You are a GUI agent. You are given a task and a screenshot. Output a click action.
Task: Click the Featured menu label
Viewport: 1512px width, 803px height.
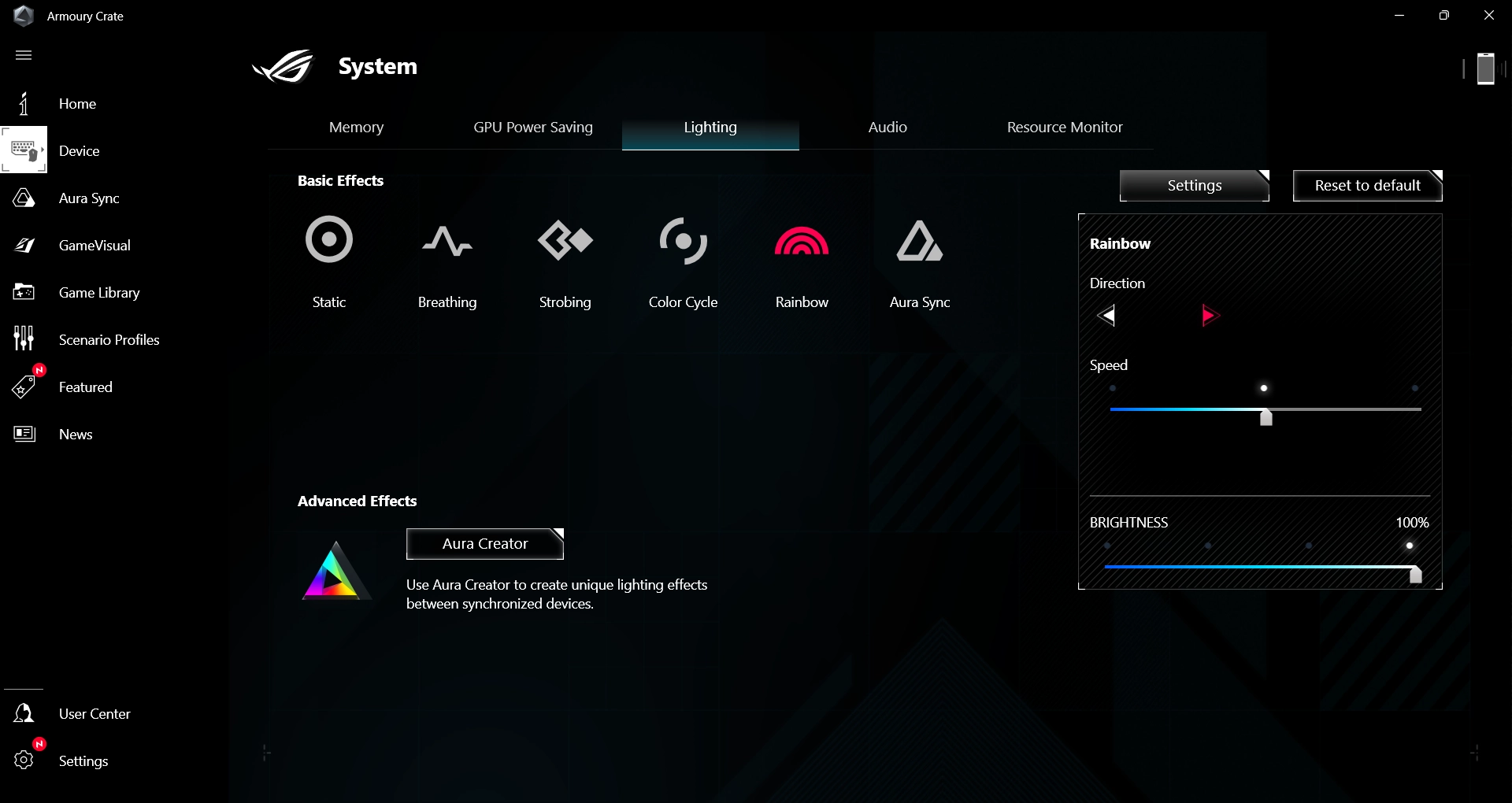coord(86,387)
